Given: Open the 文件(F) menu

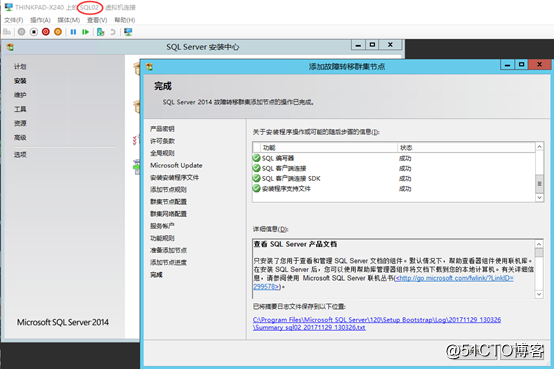Looking at the screenshot, I should [x=13, y=20].
